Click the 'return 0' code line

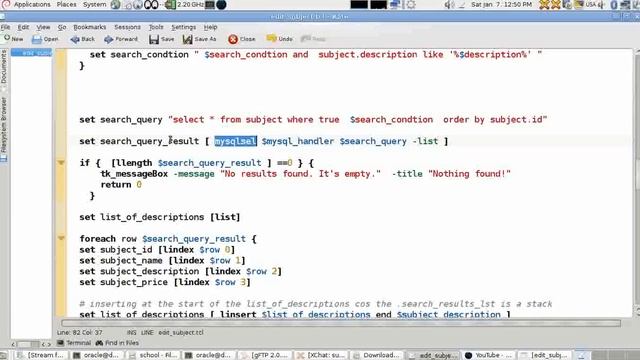[x=121, y=184]
